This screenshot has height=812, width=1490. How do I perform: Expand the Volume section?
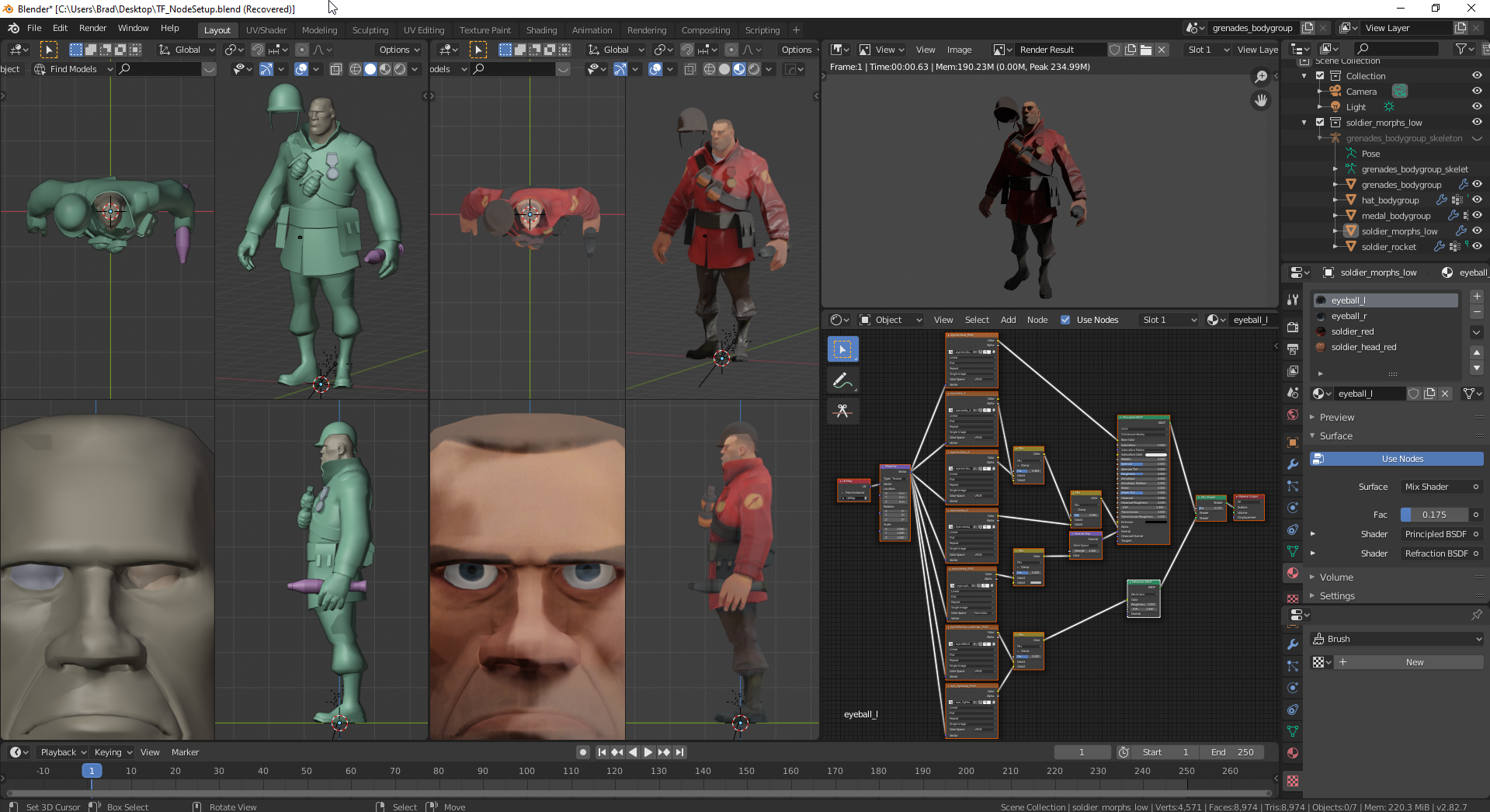tap(1335, 578)
